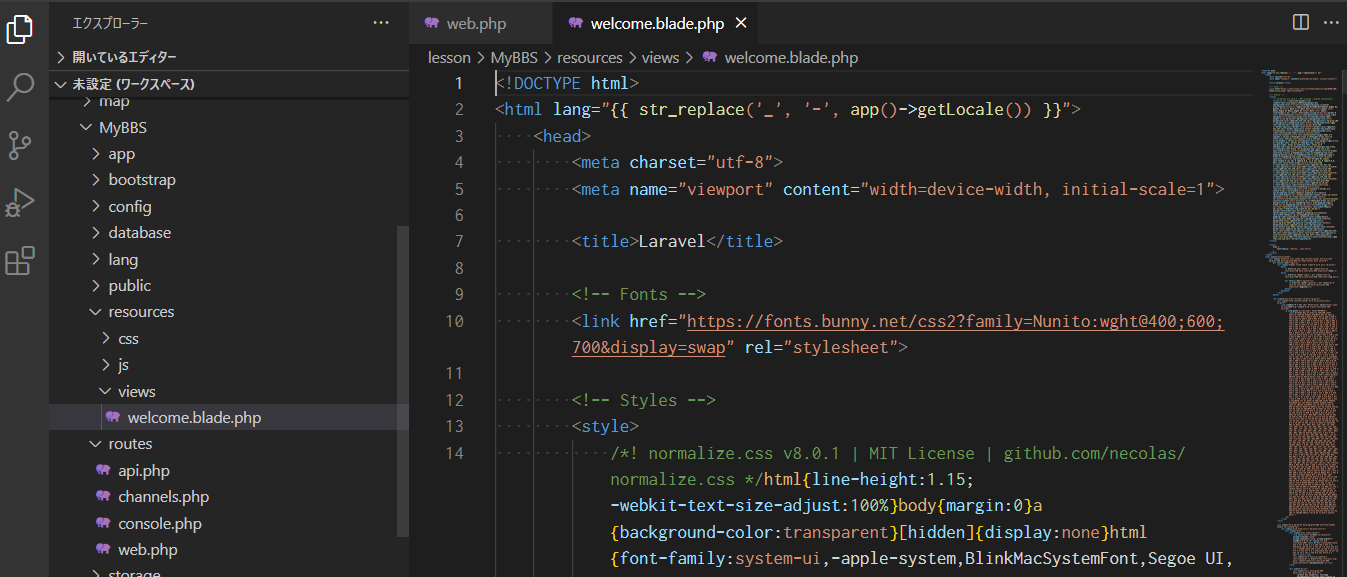
Task: Open the Run and Debug icon
Action: tap(20, 202)
